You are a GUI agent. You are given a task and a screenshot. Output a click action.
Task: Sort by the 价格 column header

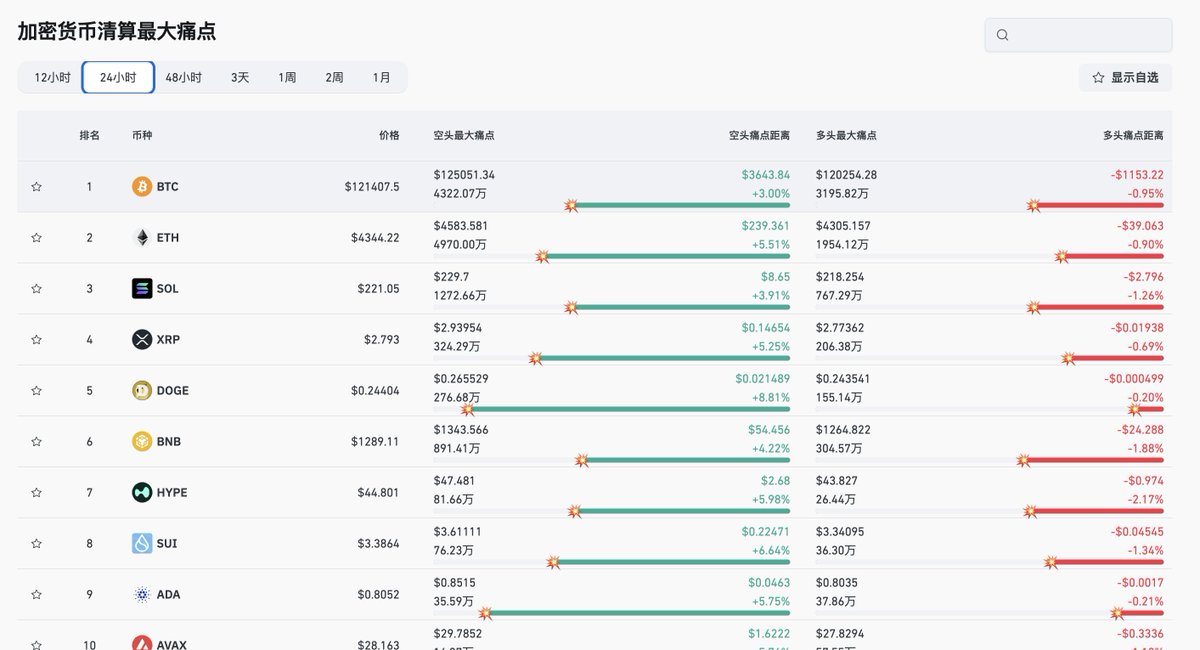(388, 135)
